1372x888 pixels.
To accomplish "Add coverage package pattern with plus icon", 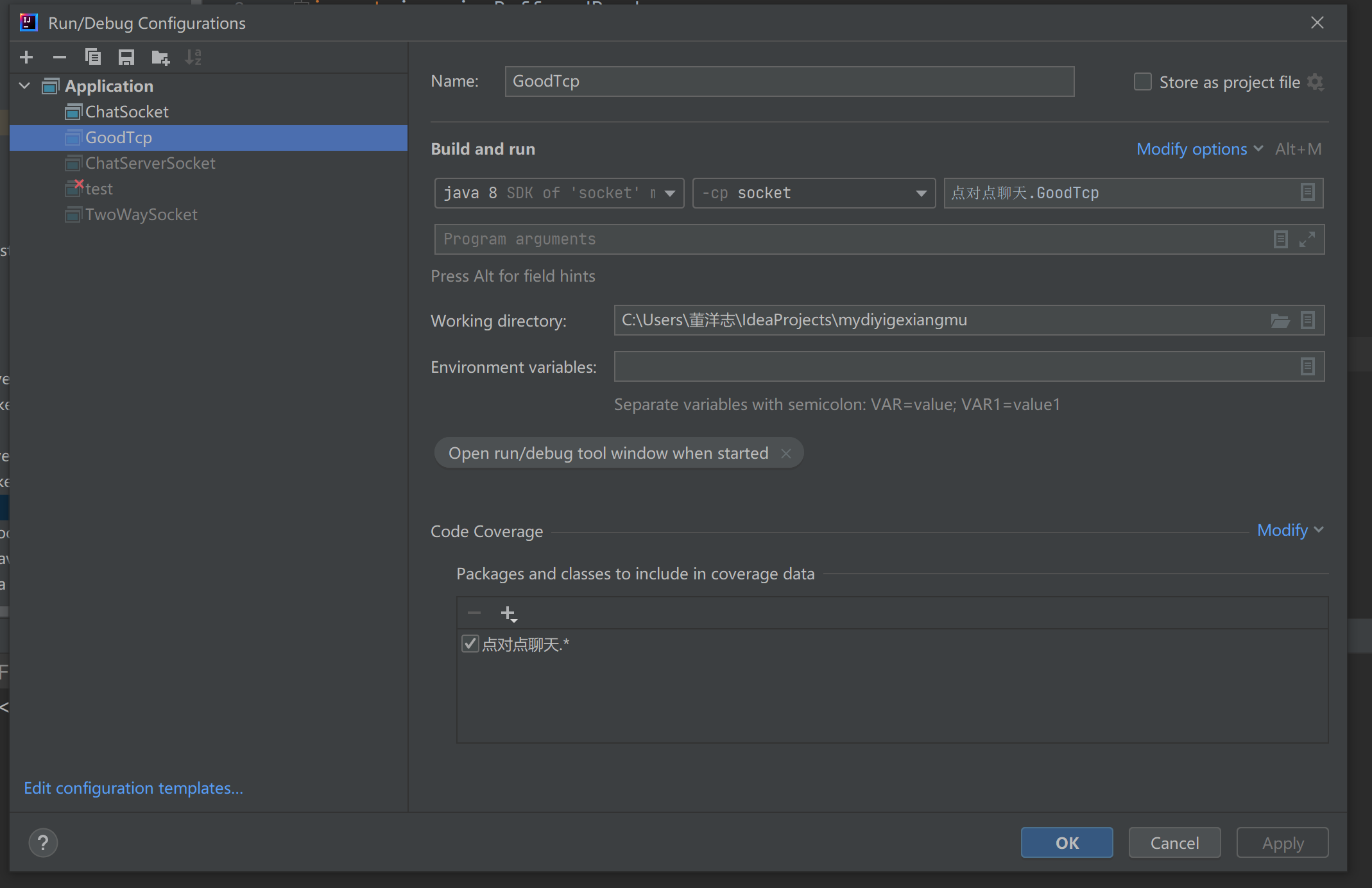I will (x=508, y=613).
